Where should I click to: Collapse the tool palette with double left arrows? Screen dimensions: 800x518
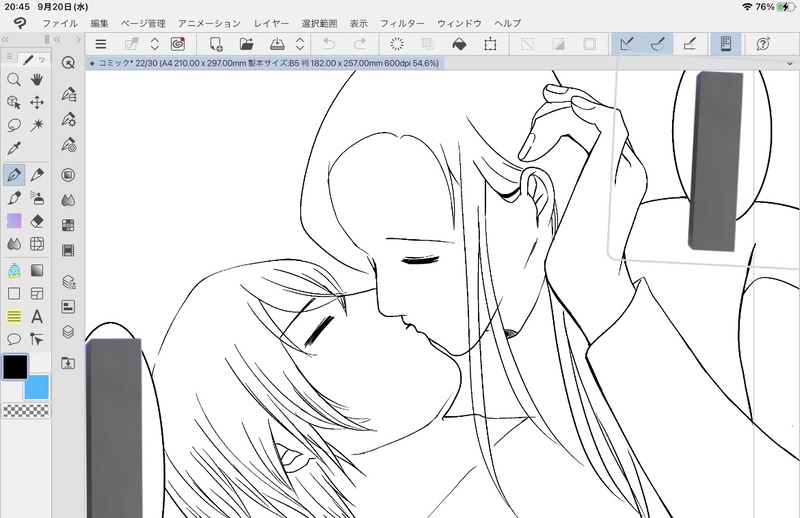5,39
